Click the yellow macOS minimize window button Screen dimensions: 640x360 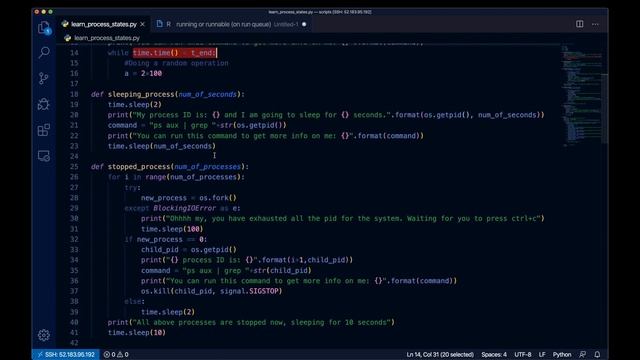(x=44, y=12)
